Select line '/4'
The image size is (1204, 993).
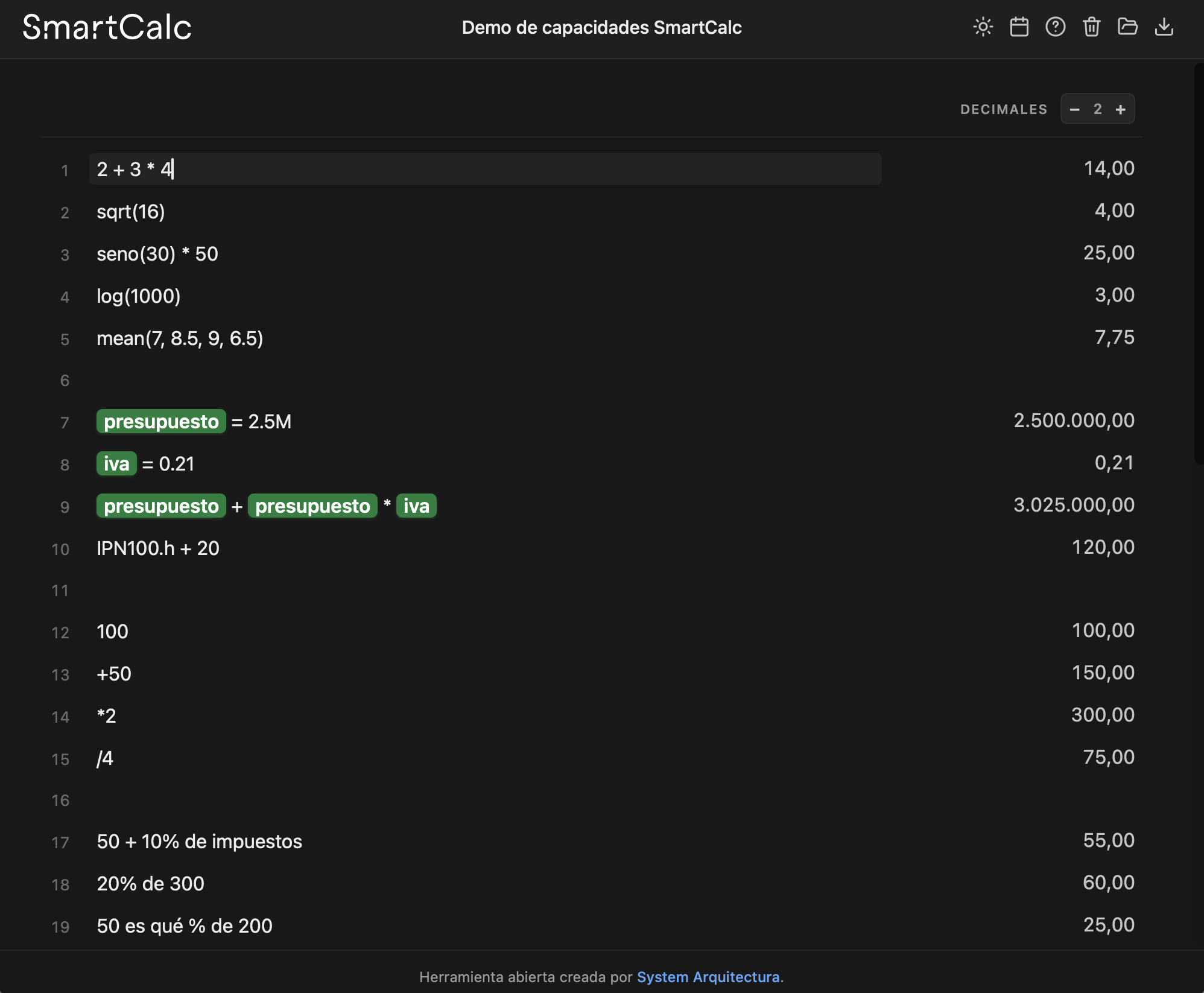(x=485, y=758)
